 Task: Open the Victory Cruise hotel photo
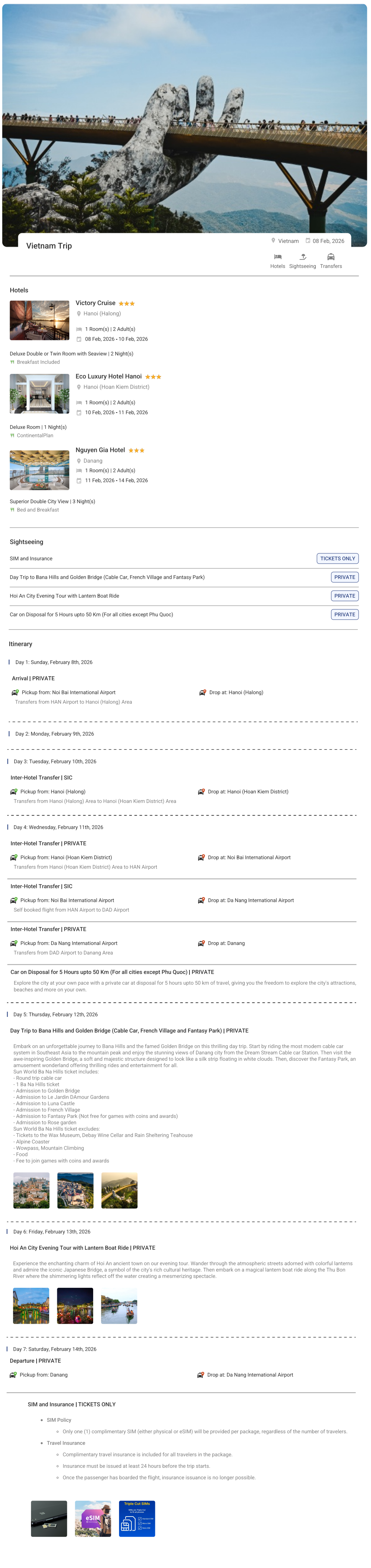coord(40,320)
